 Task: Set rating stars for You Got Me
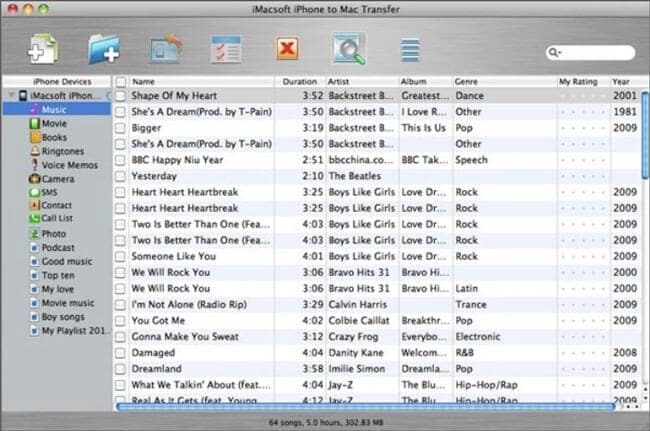pos(583,321)
